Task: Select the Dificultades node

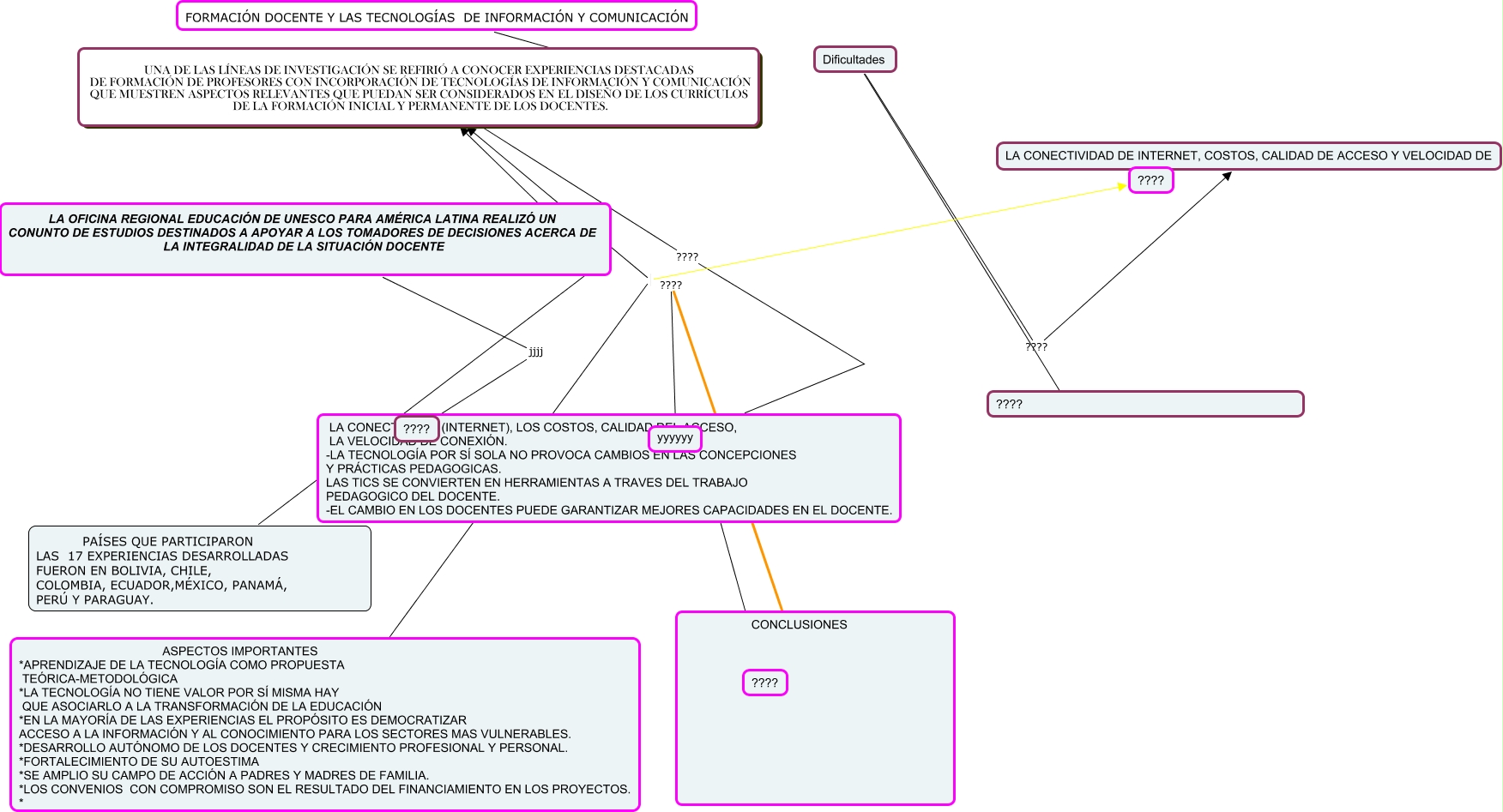Action: pyautogui.click(x=854, y=60)
